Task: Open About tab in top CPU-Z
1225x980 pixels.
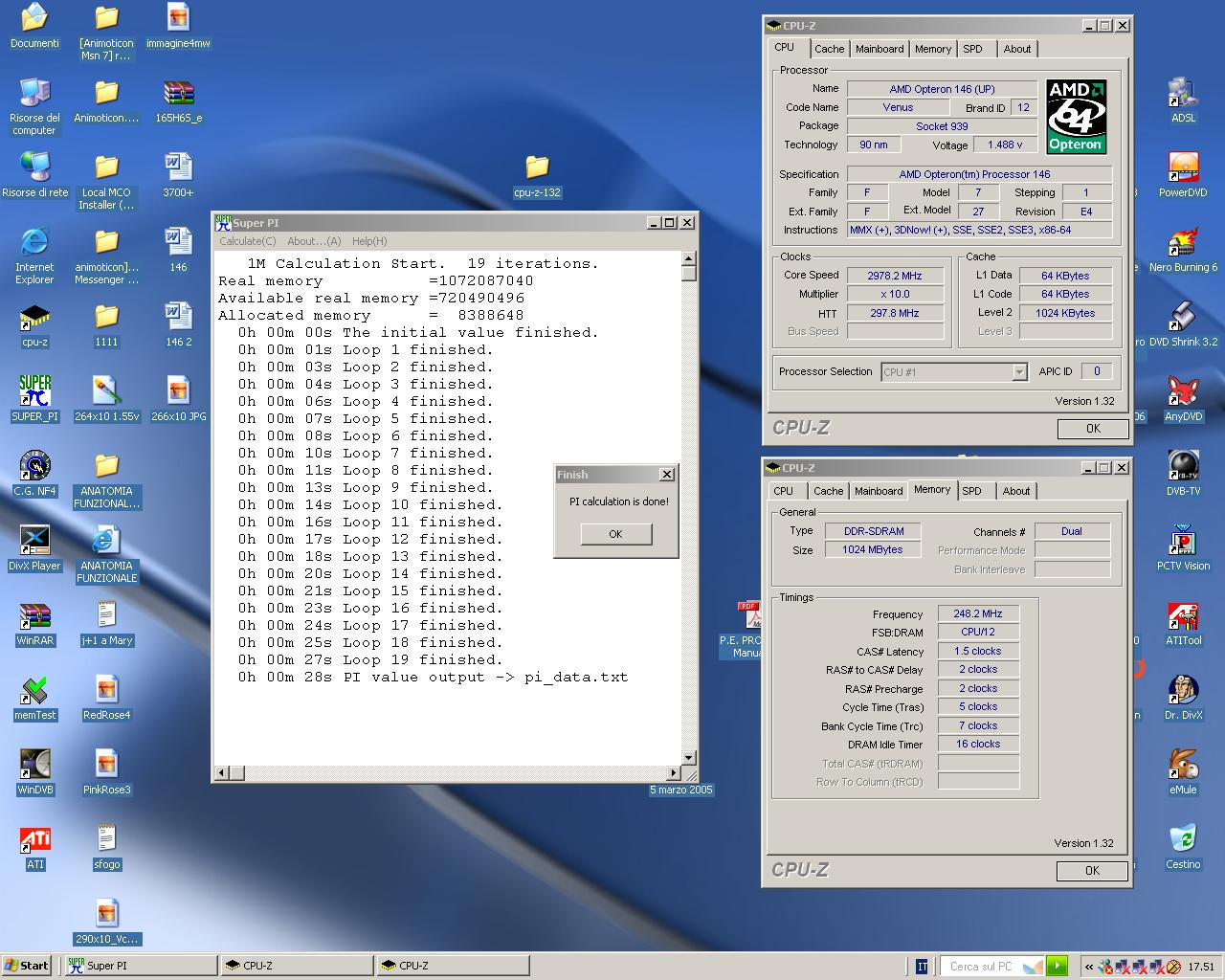Action: (1017, 49)
